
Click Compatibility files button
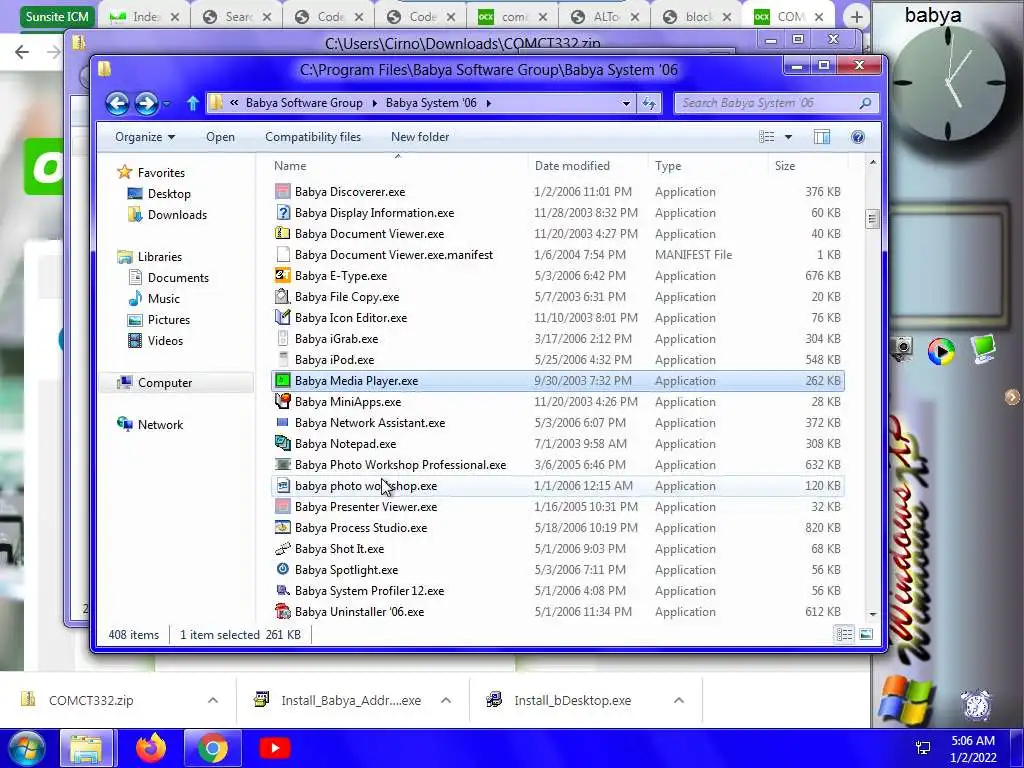point(313,136)
